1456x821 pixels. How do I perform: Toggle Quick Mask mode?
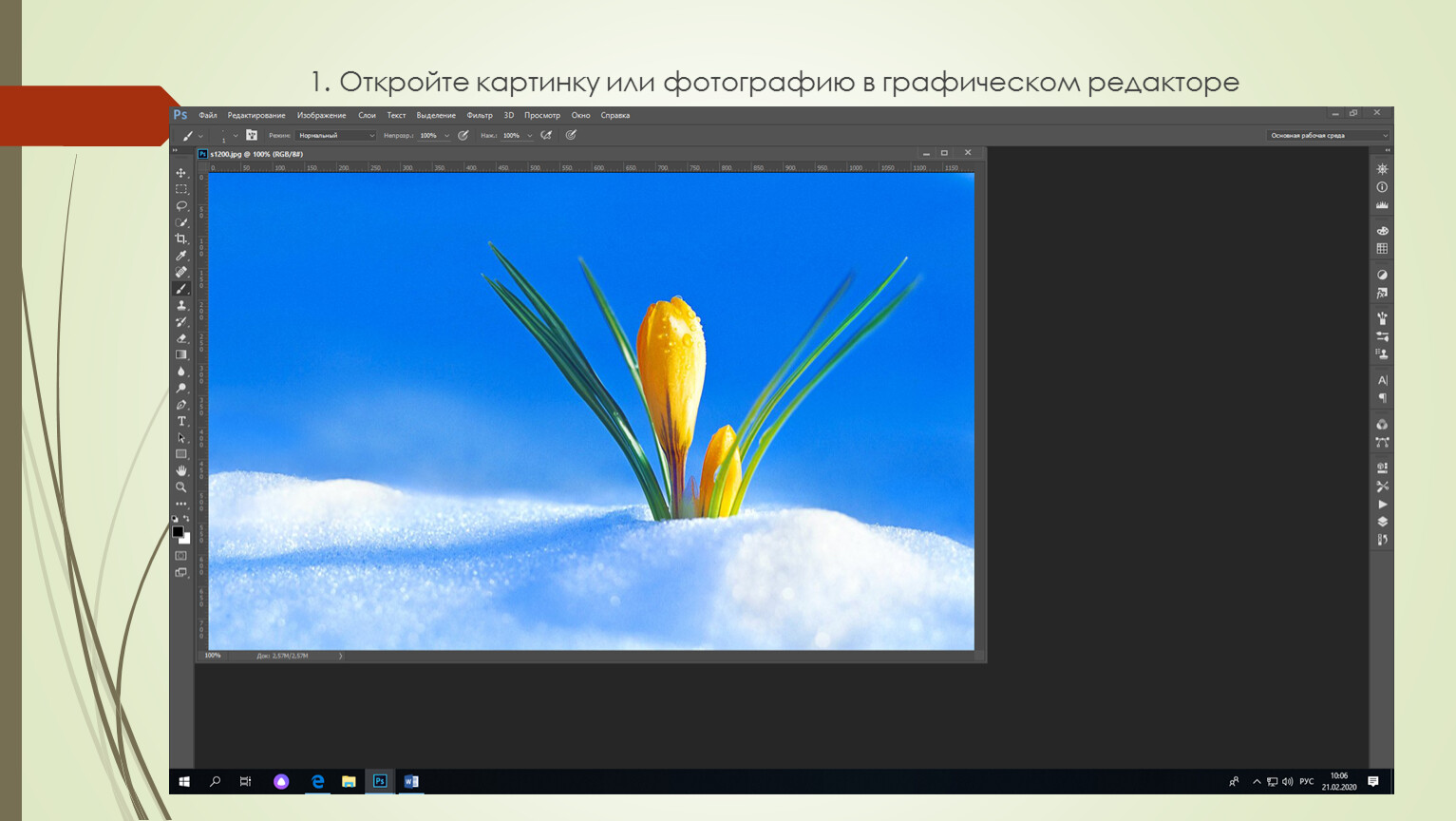coord(180,556)
